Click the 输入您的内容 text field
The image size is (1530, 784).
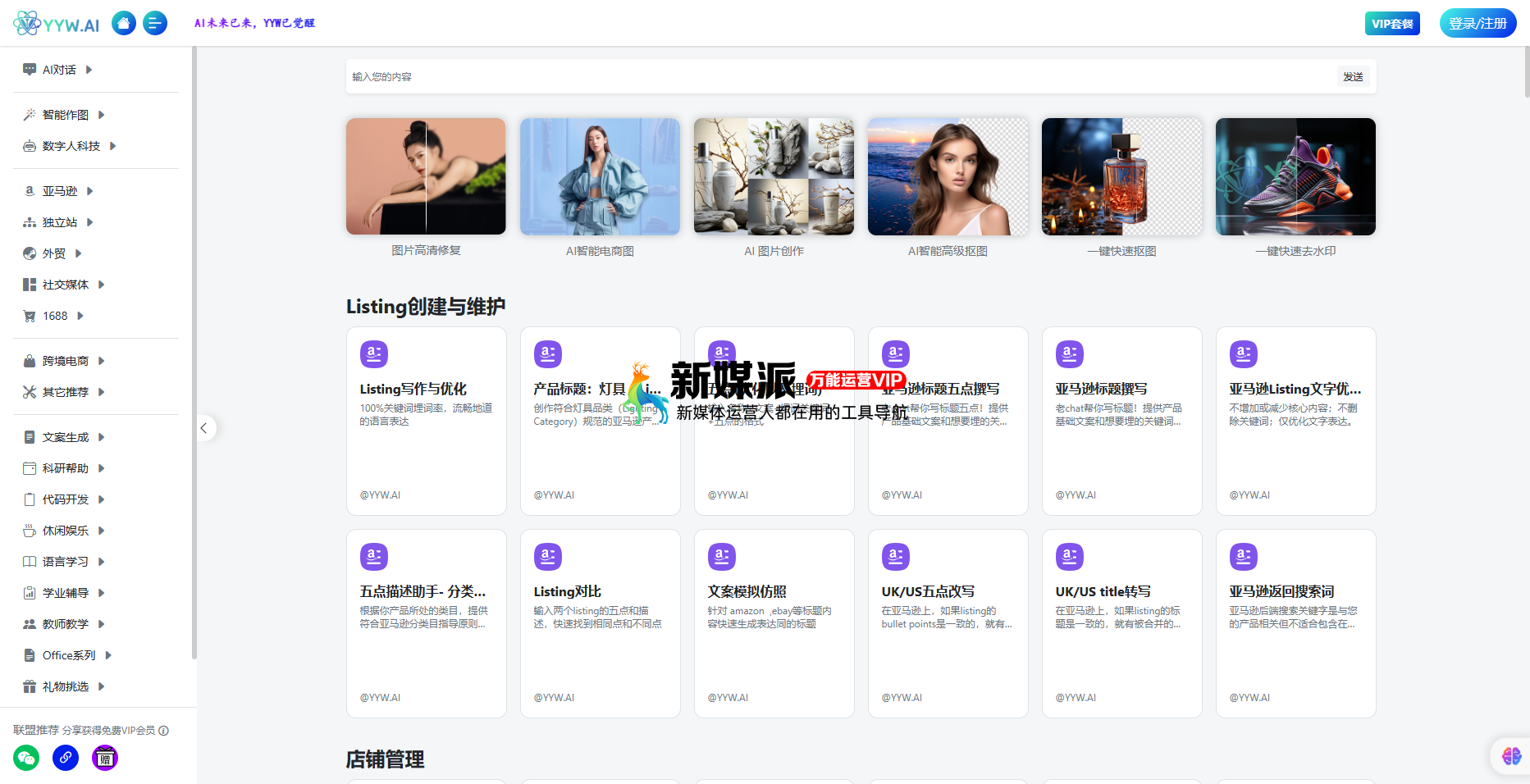tap(841, 76)
